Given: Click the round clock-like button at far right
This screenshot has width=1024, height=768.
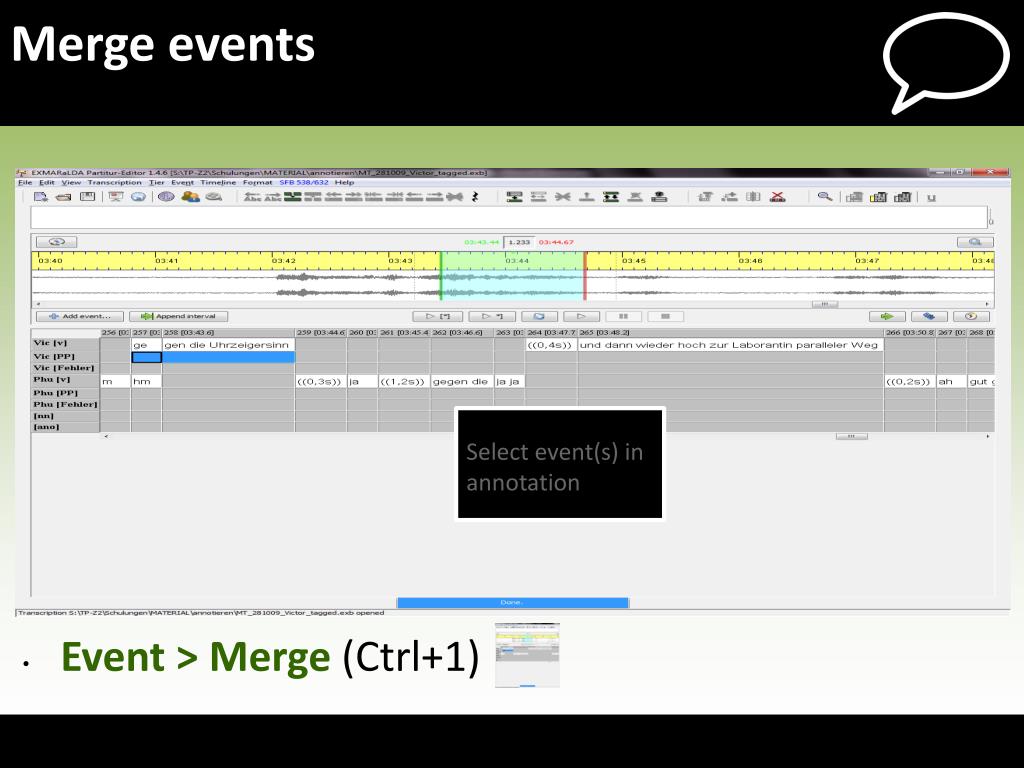Looking at the screenshot, I should (x=971, y=316).
